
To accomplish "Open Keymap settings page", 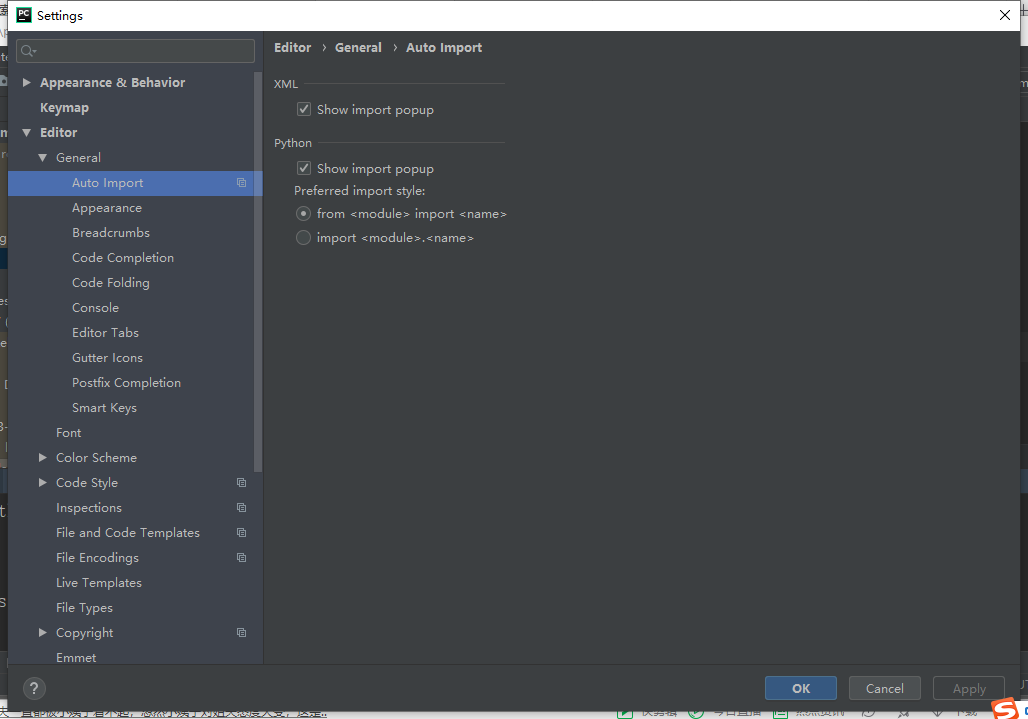I will point(64,107).
